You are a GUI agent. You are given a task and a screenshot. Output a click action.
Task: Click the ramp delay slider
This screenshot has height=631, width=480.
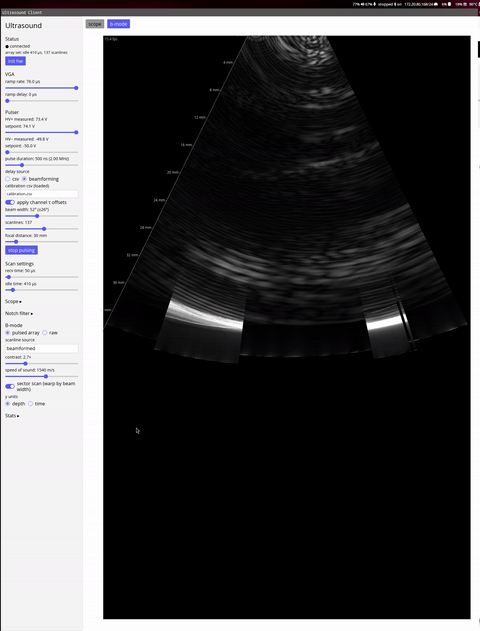click(x=41, y=101)
